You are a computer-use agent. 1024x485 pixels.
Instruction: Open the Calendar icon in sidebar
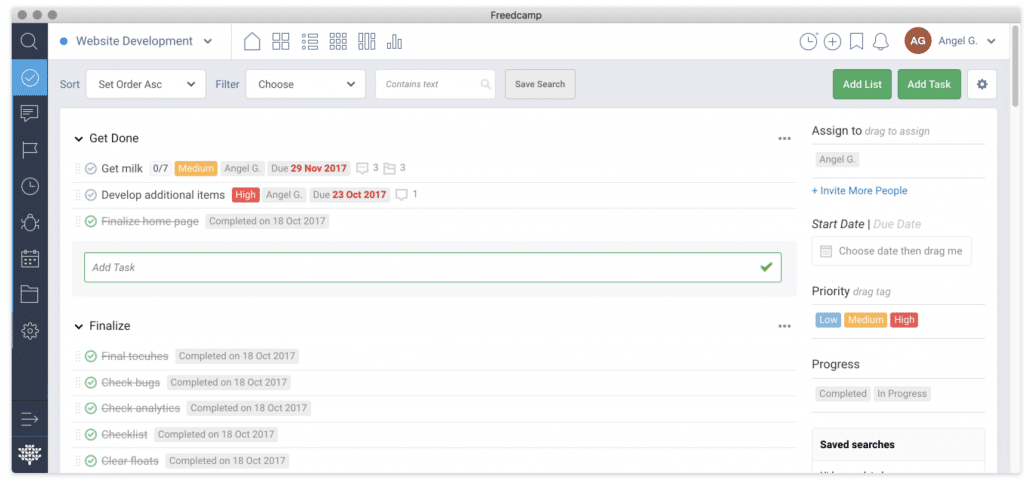tap(29, 258)
